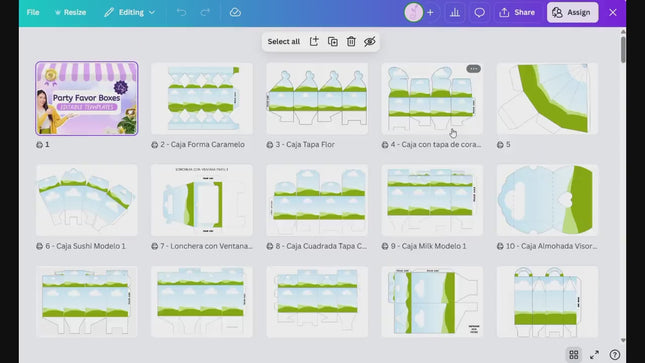Open more options on page 4 thumbnail

[473, 69]
